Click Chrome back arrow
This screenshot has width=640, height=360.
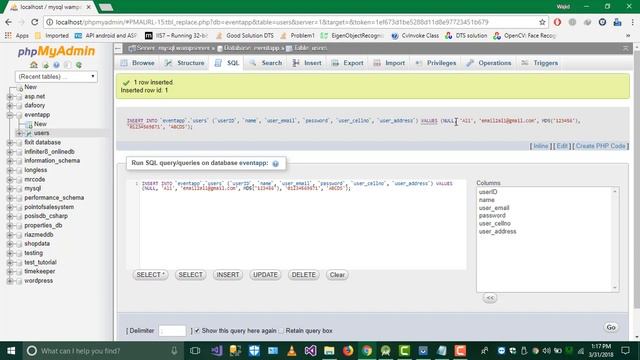(x=9, y=22)
